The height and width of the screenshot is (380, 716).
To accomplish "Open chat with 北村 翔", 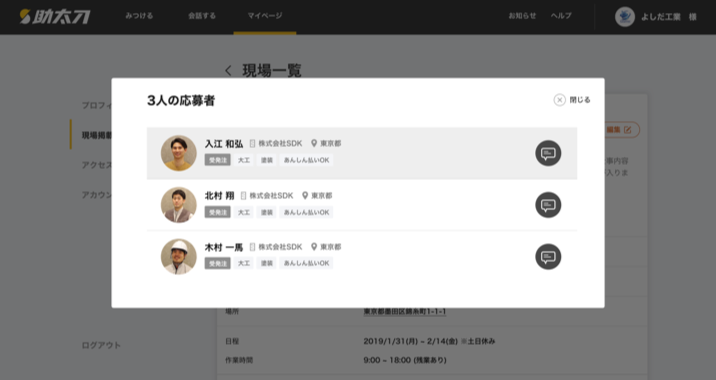I will (548, 205).
